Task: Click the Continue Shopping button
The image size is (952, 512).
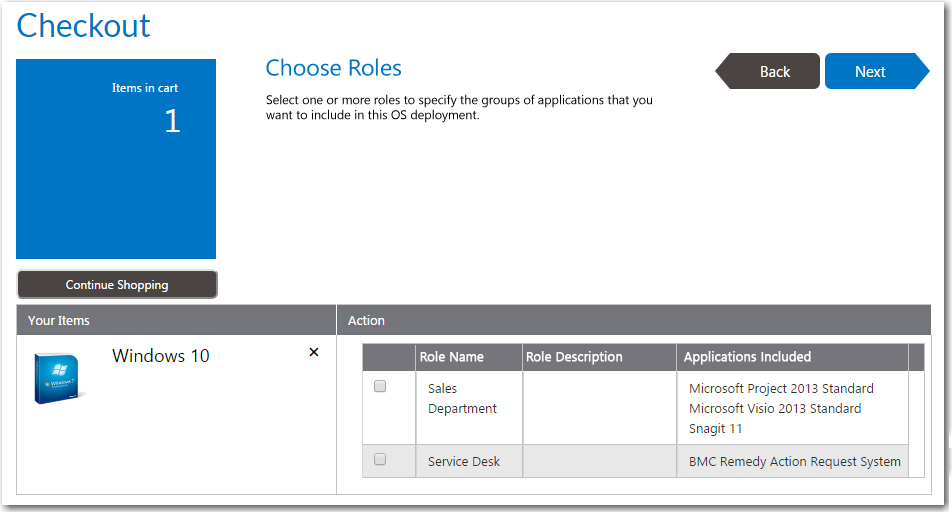Action: coord(117,285)
